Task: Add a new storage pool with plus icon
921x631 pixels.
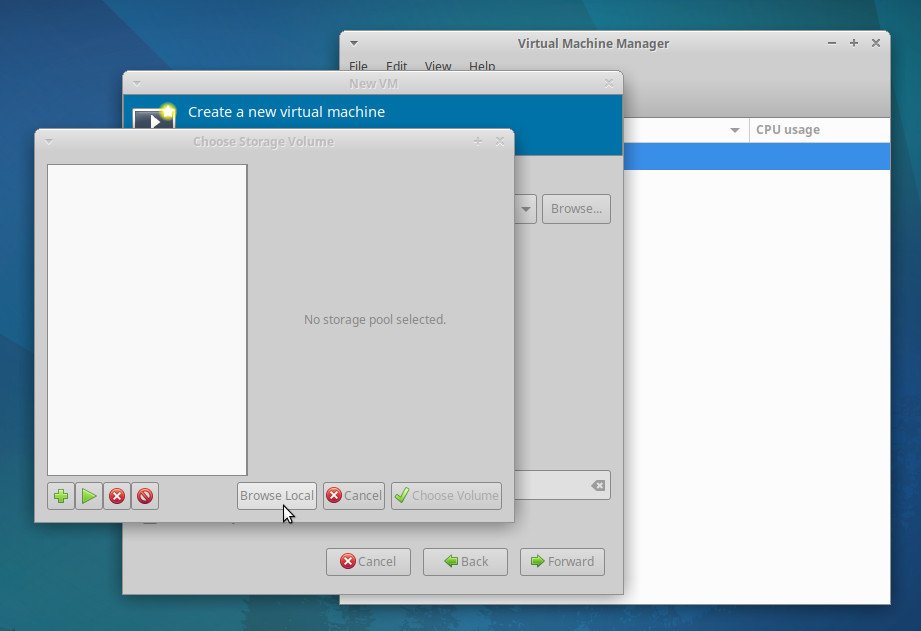Action: (60, 496)
